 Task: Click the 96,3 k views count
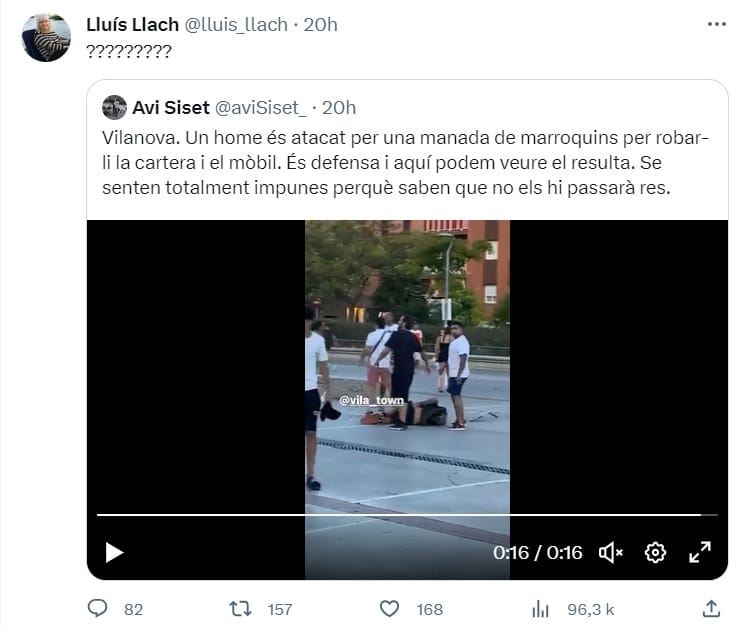tap(591, 609)
